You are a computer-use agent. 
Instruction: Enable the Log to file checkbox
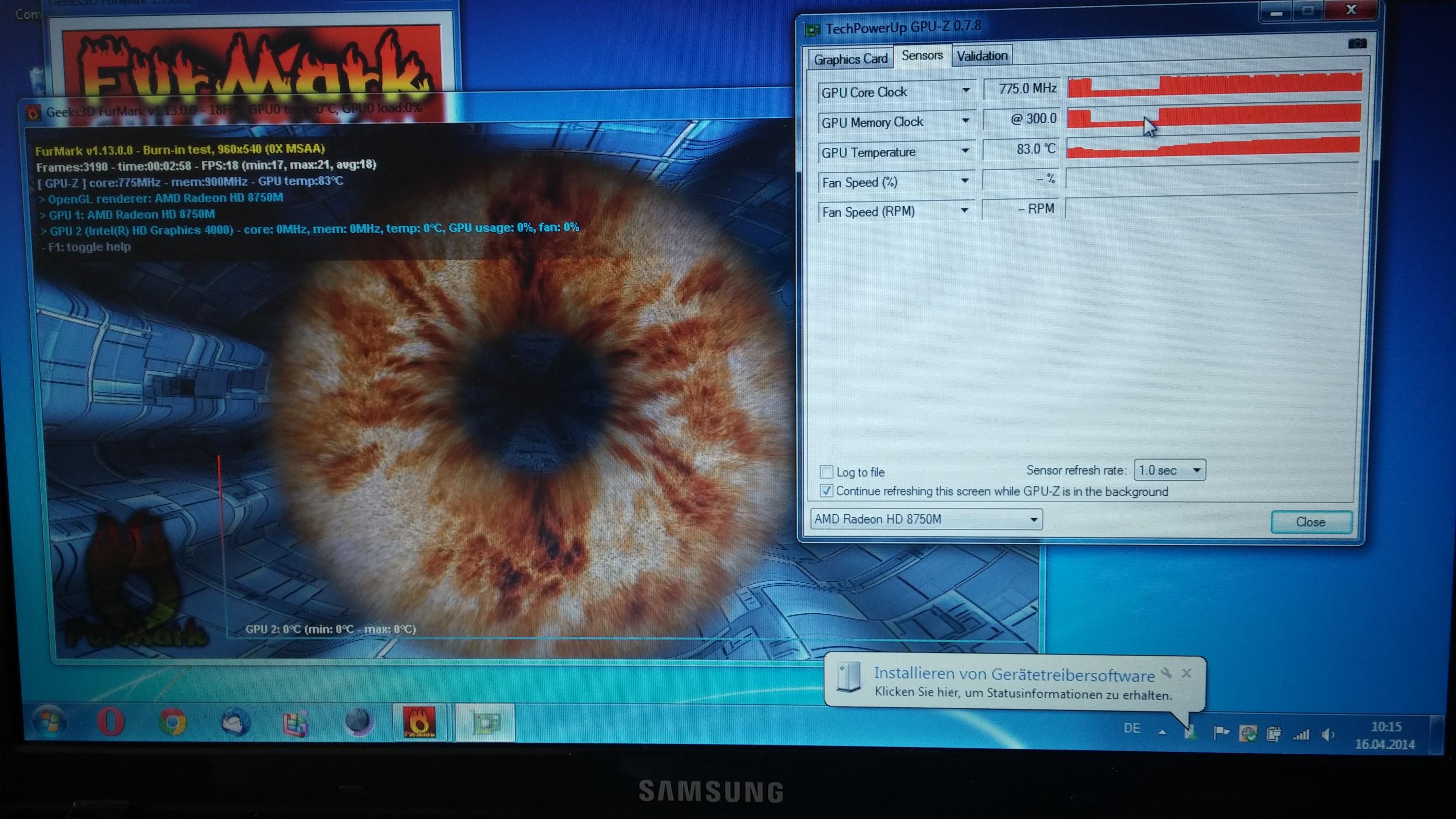pyautogui.click(x=826, y=471)
